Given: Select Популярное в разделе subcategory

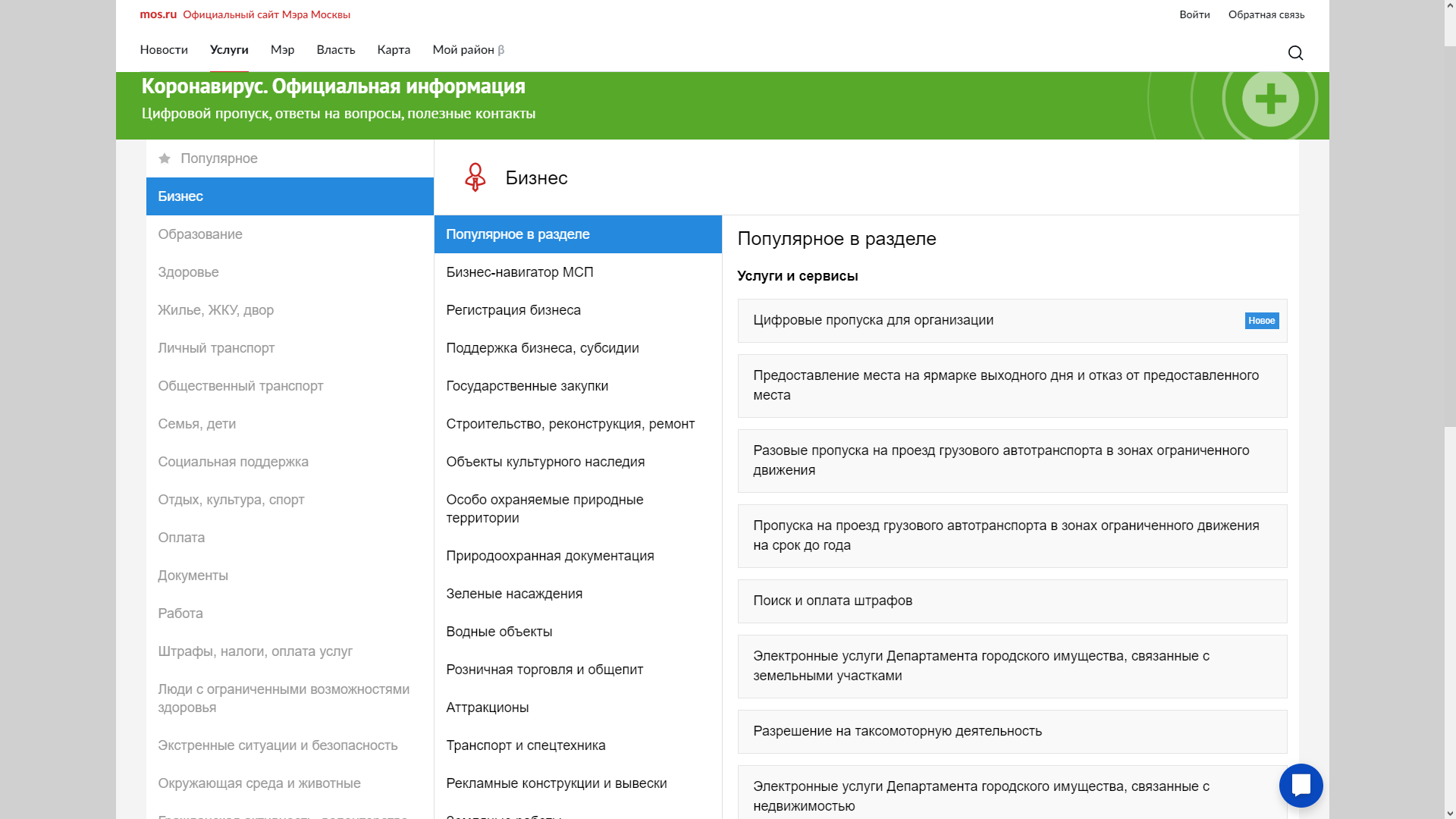Looking at the screenshot, I should [578, 234].
